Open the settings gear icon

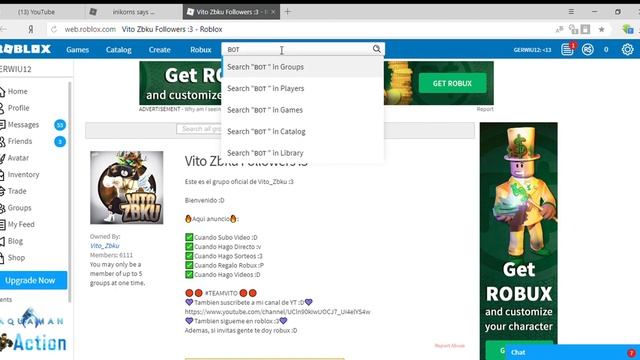coord(627,49)
